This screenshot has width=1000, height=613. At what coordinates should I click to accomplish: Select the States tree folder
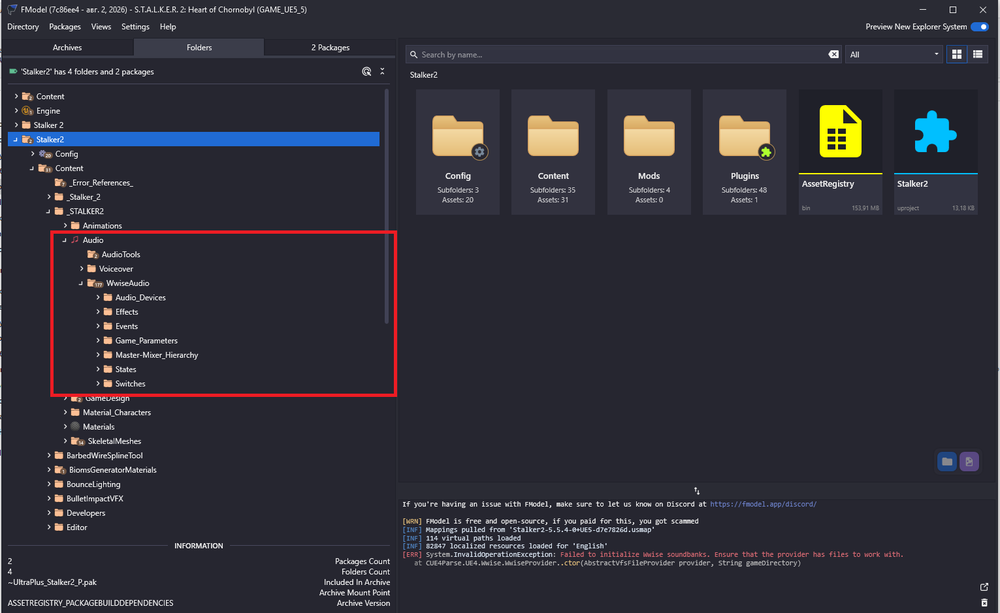point(126,369)
